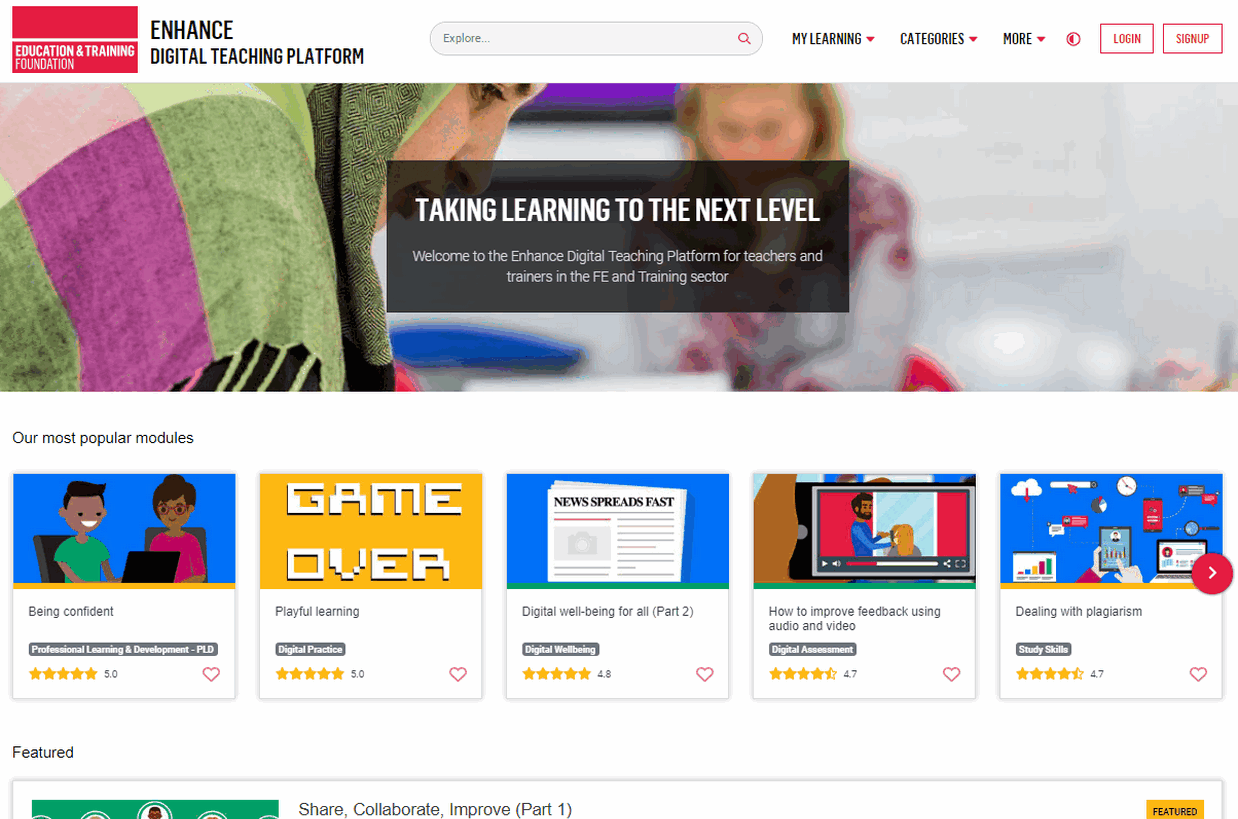Focus the Explore search field

click(596, 39)
